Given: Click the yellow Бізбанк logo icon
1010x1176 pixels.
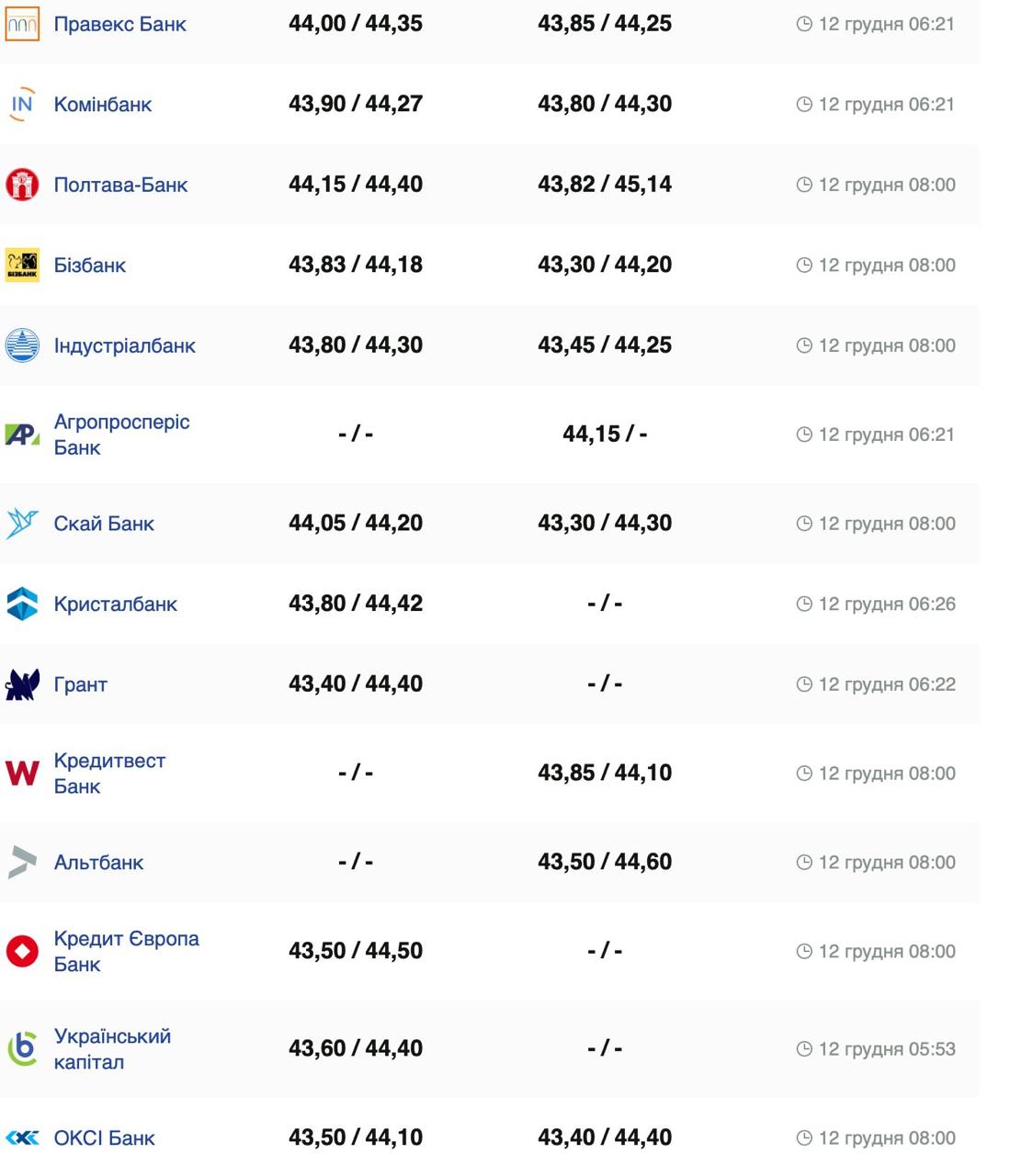Looking at the screenshot, I should pos(22,265).
